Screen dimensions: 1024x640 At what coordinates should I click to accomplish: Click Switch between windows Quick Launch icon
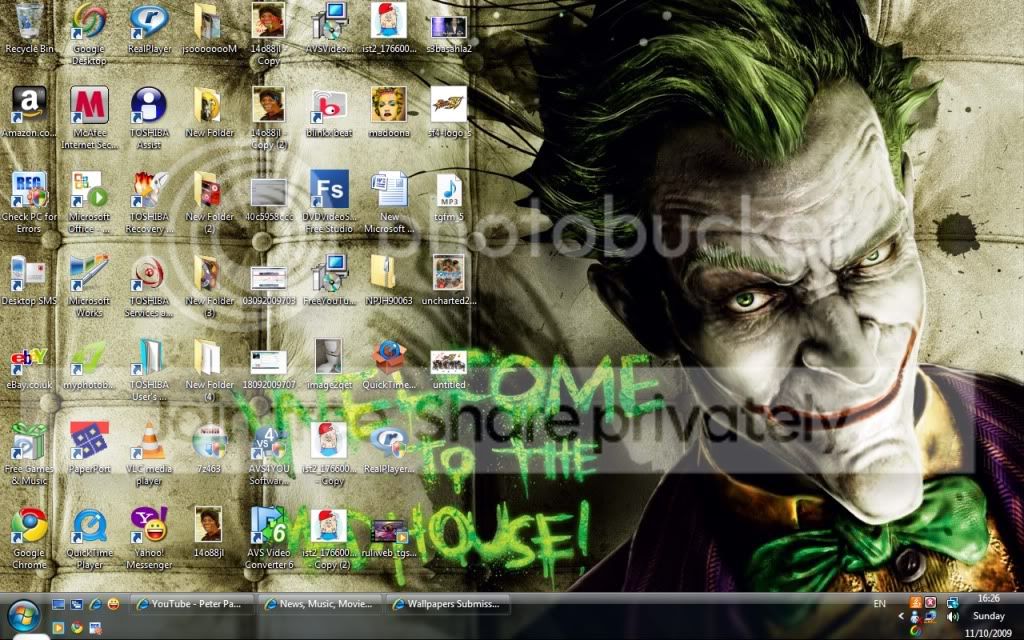point(76,604)
